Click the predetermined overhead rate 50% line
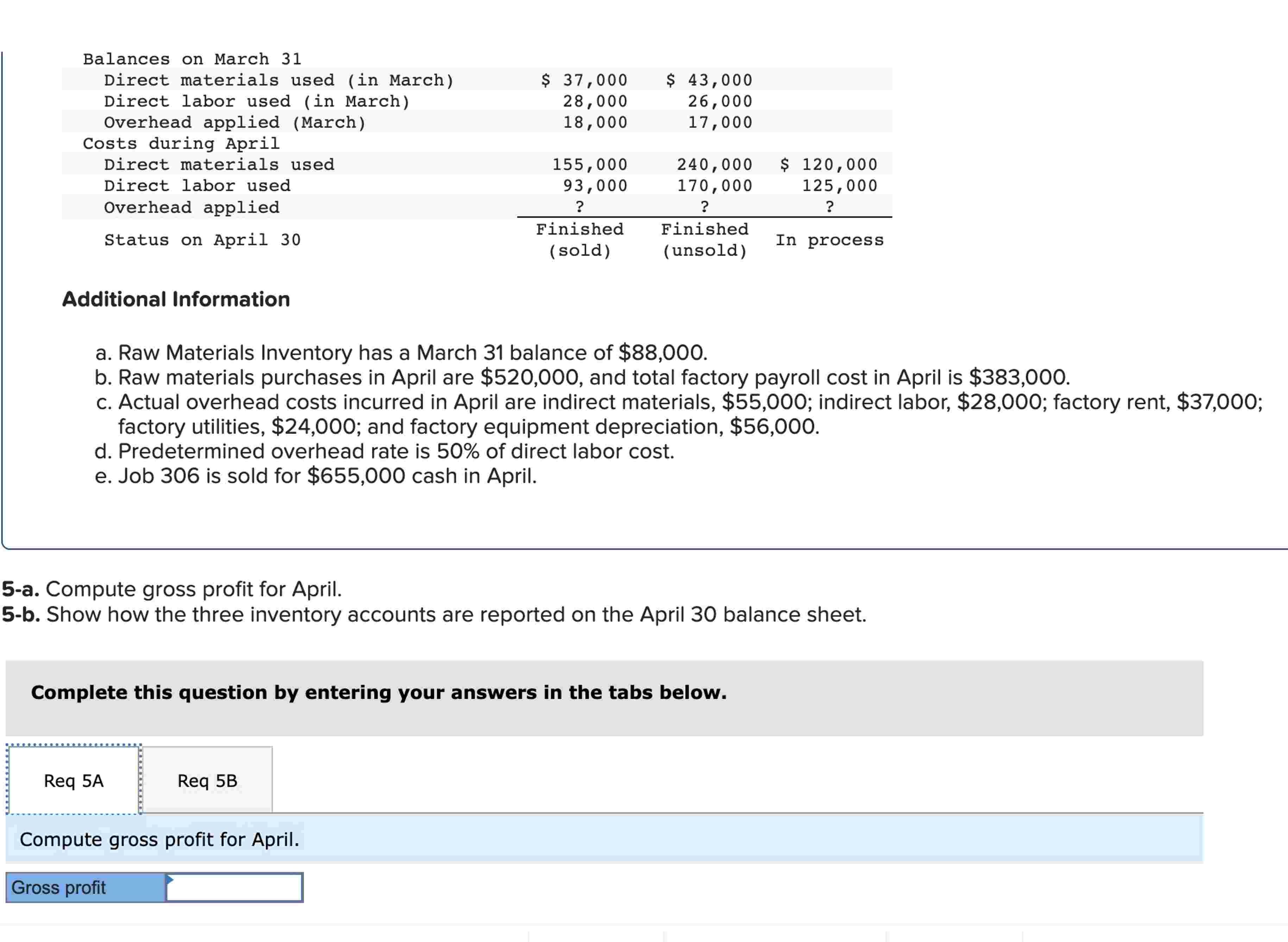The width and height of the screenshot is (1288, 942). (384, 451)
